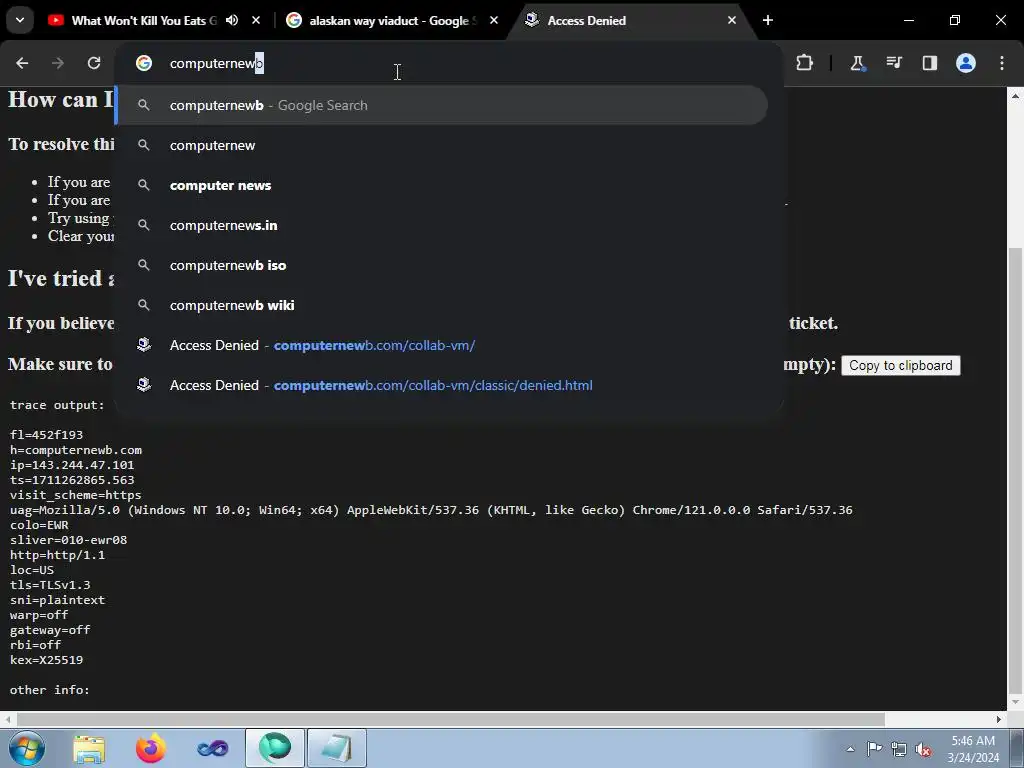Image resolution: width=1024 pixels, height=768 pixels.
Task: Select the 'computer news' suggestion
Action: click(441, 185)
